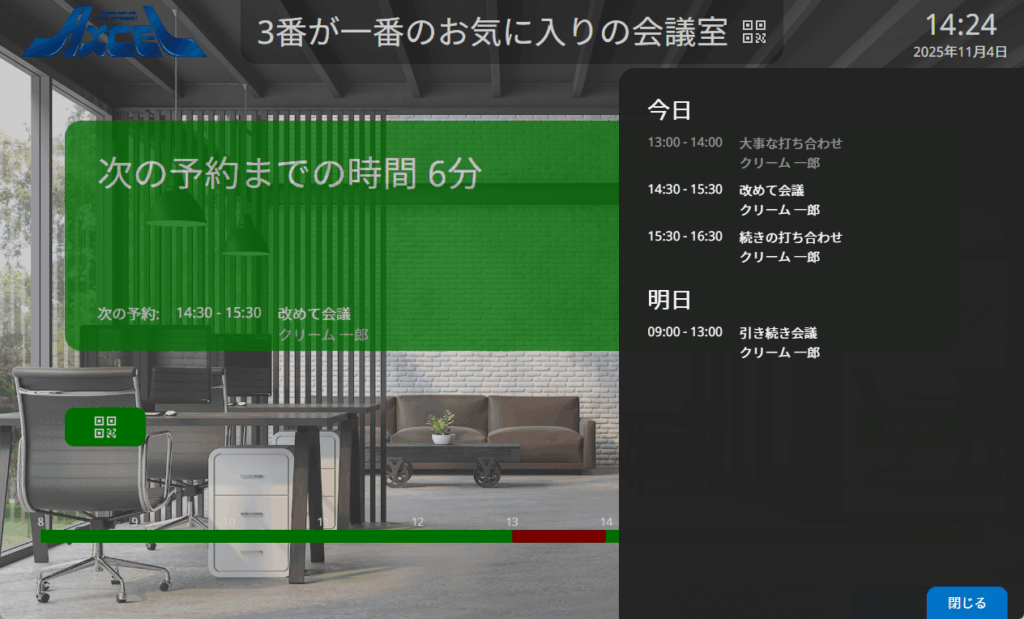1024x619 pixels.
Task: Click the 今日 section heading
Action: click(x=669, y=110)
